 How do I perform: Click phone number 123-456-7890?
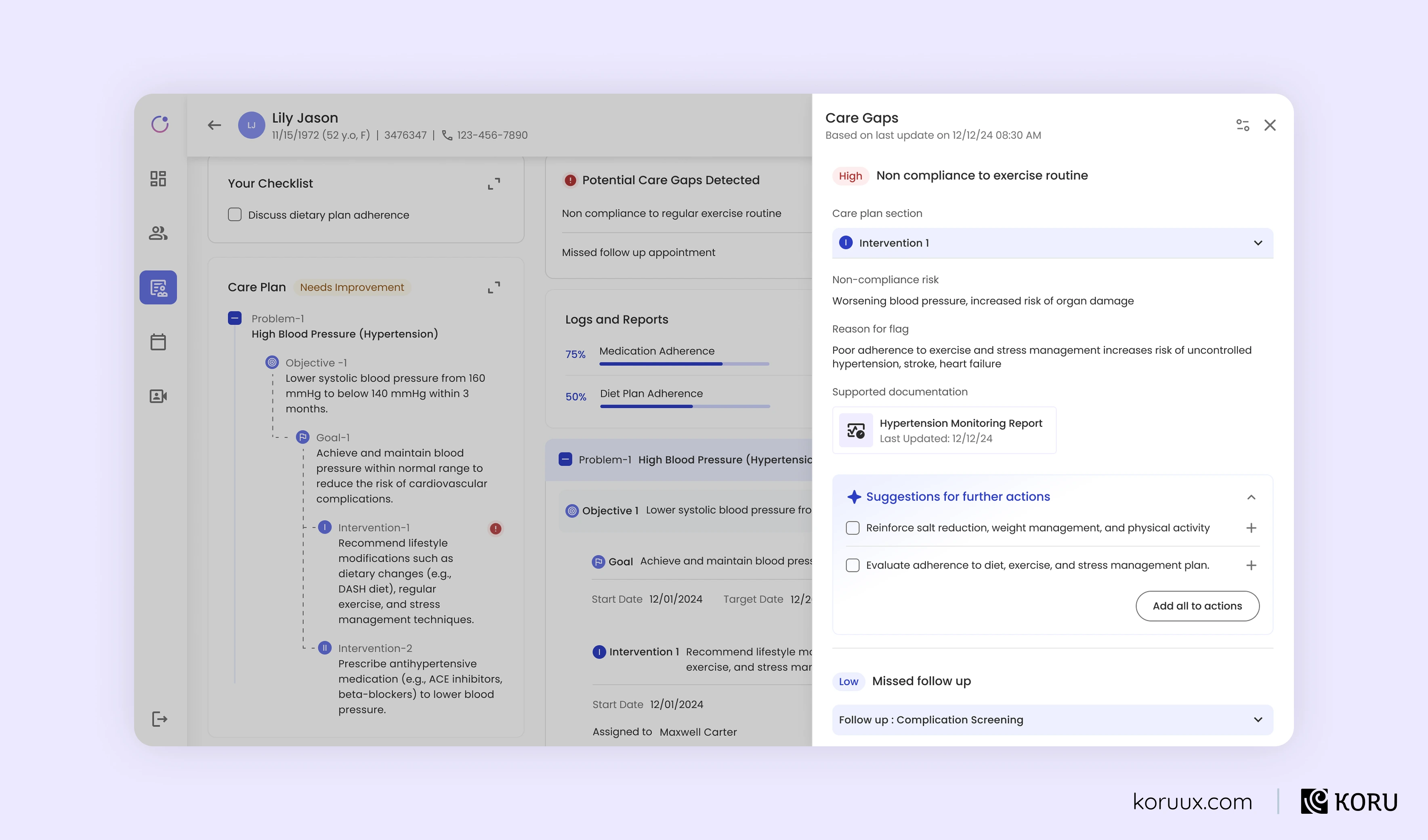[492, 135]
